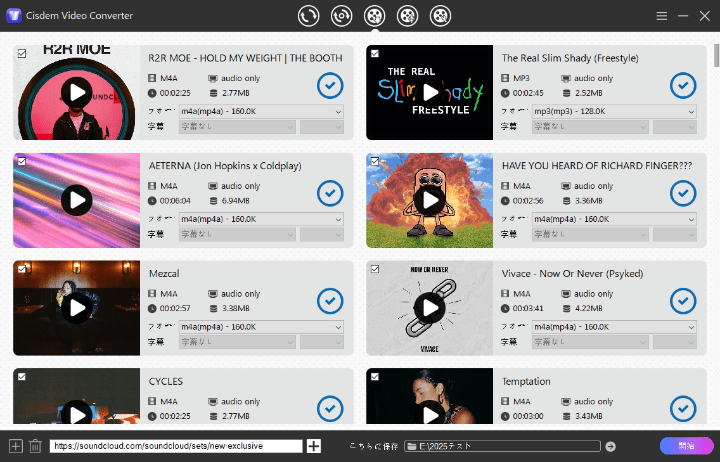Click the secondary subtitle dropdown for Slim Shady

coord(675,127)
